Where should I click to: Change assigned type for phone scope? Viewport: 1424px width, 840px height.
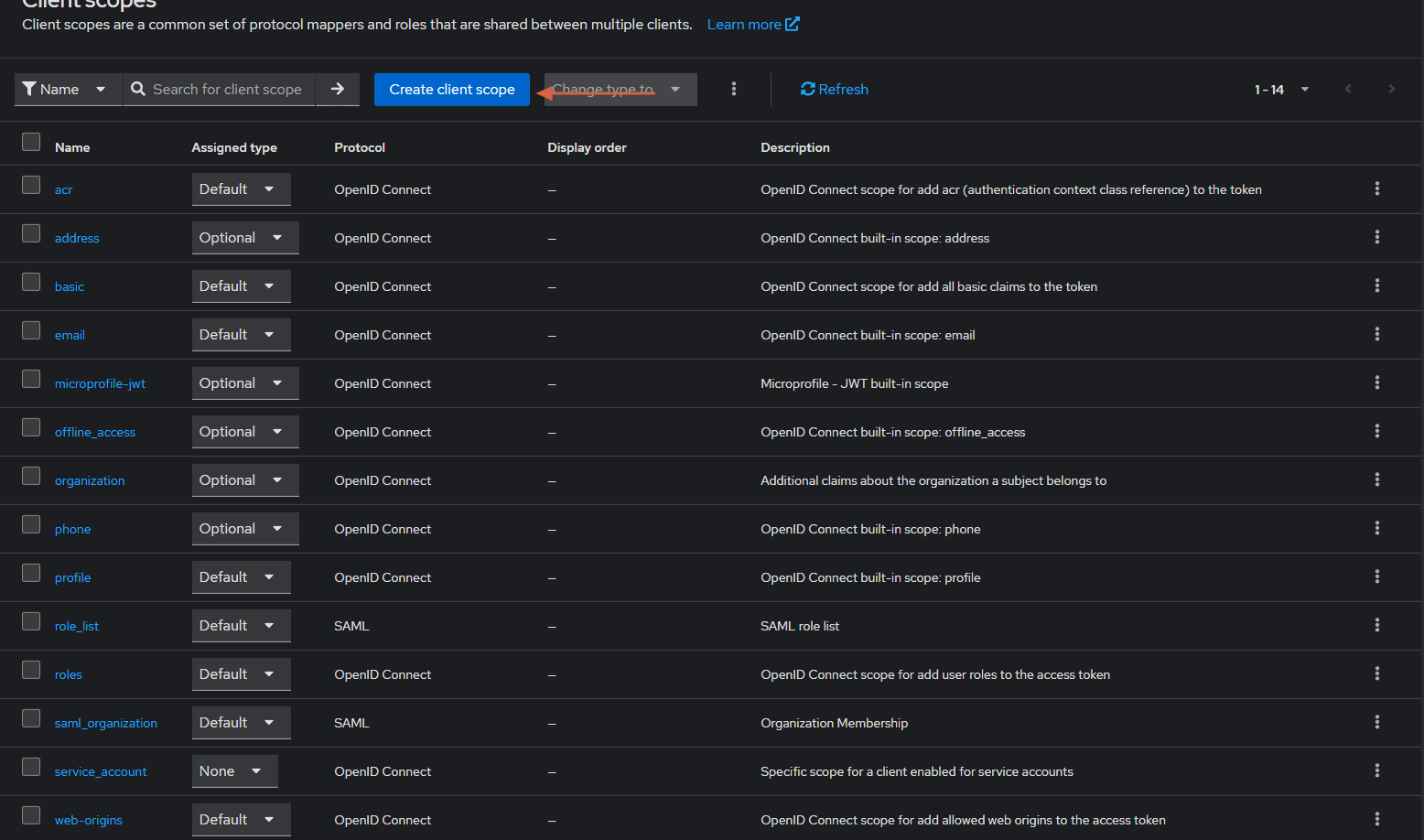[245, 529]
